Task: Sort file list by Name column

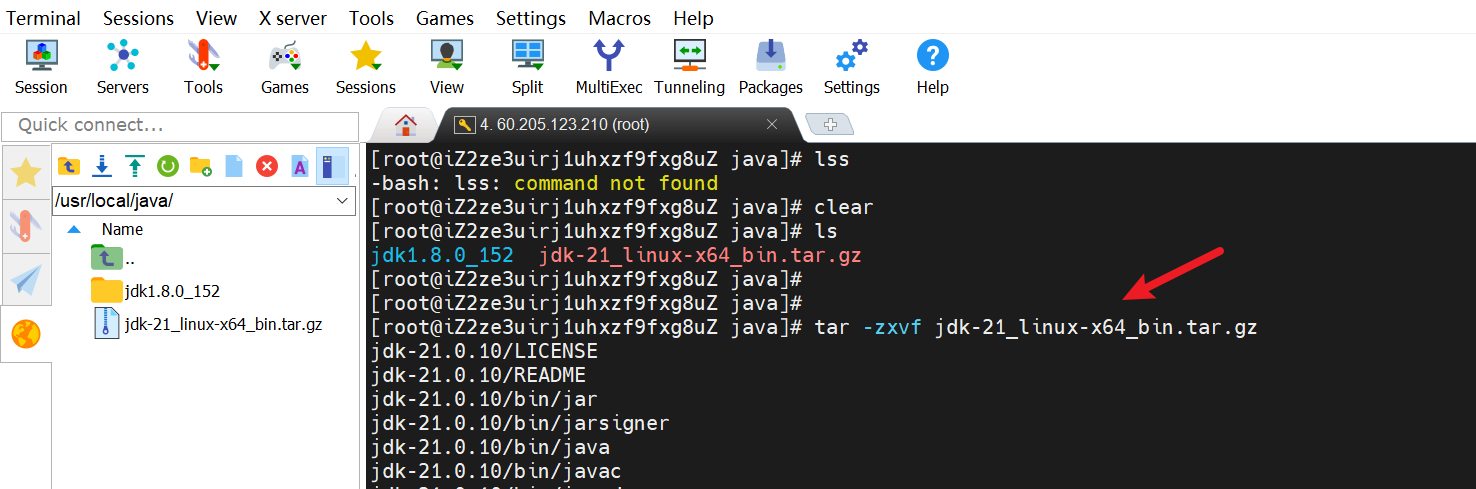Action: coord(122,229)
